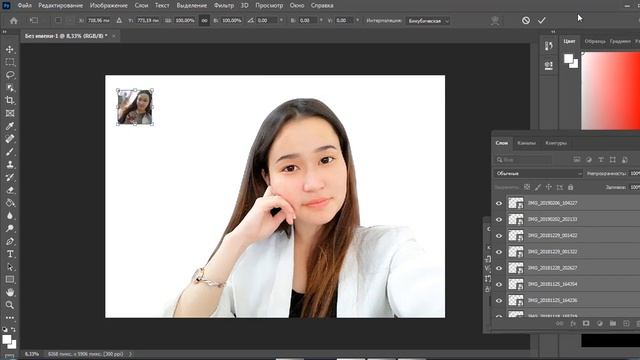Viewport: 640px width, 360px height.
Task: Reset to default foreground/background colors
Action: (x=4, y=329)
